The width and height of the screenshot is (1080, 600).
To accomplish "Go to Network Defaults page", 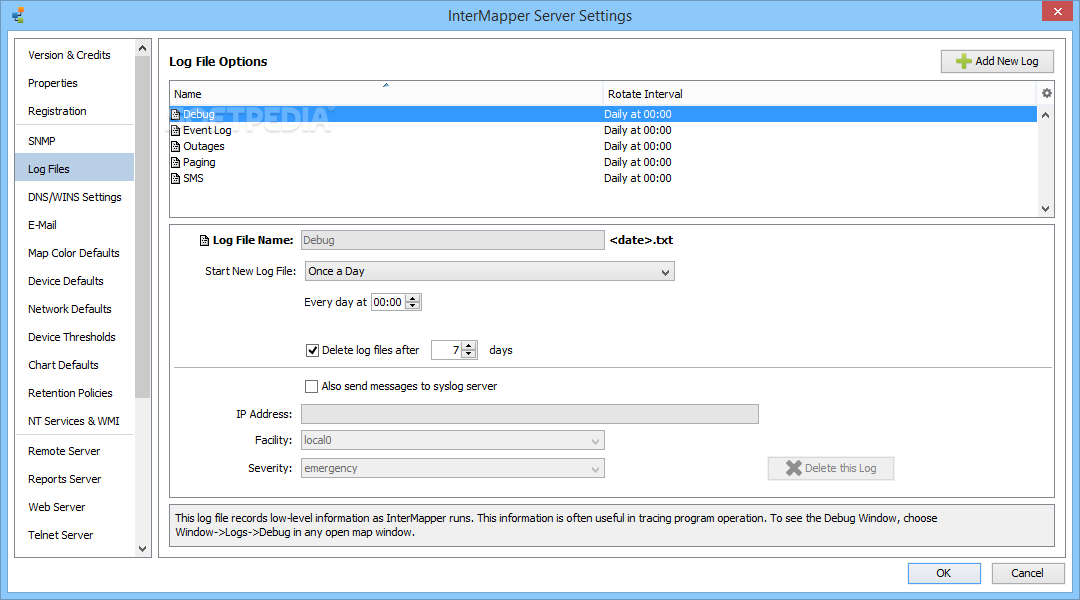I will (x=70, y=309).
